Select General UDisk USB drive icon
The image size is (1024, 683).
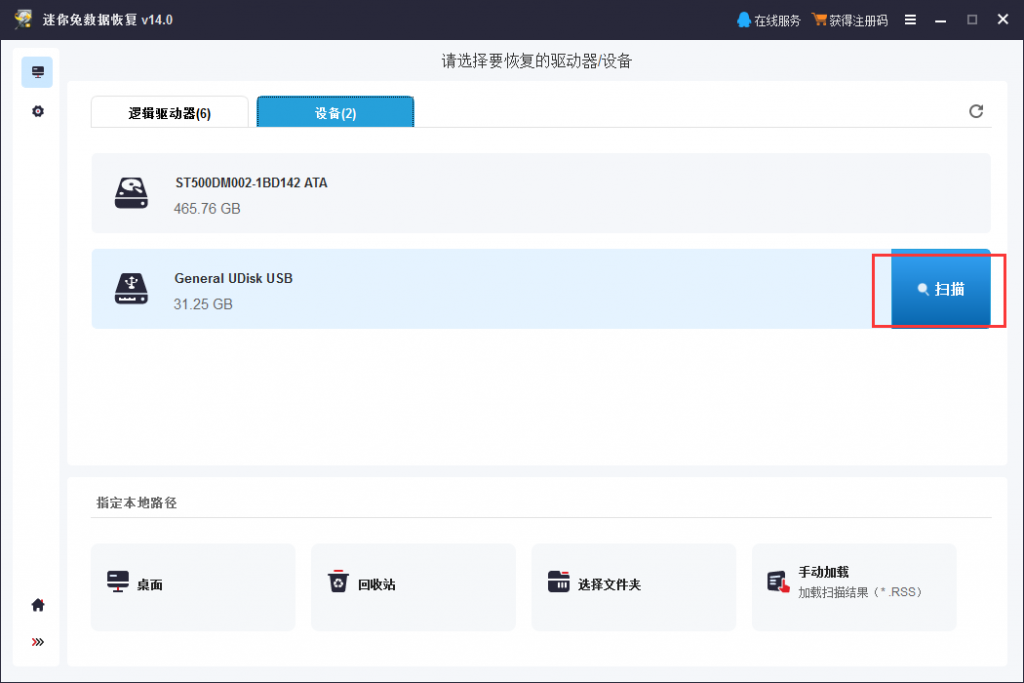click(x=131, y=289)
